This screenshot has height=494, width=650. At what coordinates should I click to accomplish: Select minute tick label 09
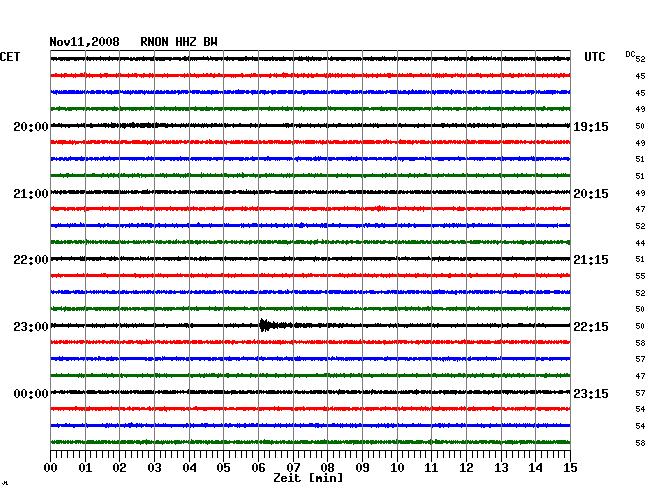point(362,468)
